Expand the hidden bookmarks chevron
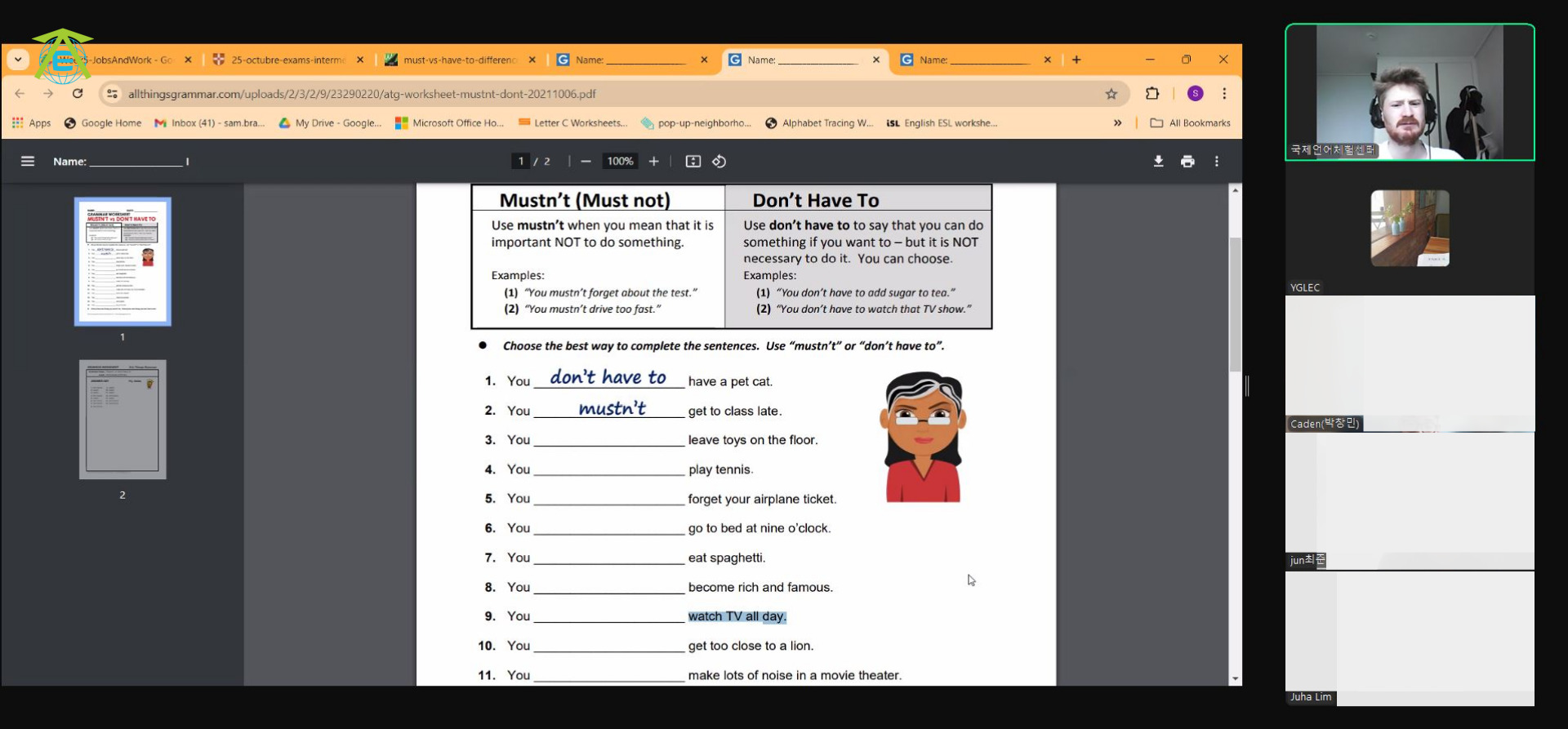The height and width of the screenshot is (729, 1568). pos(1117,123)
